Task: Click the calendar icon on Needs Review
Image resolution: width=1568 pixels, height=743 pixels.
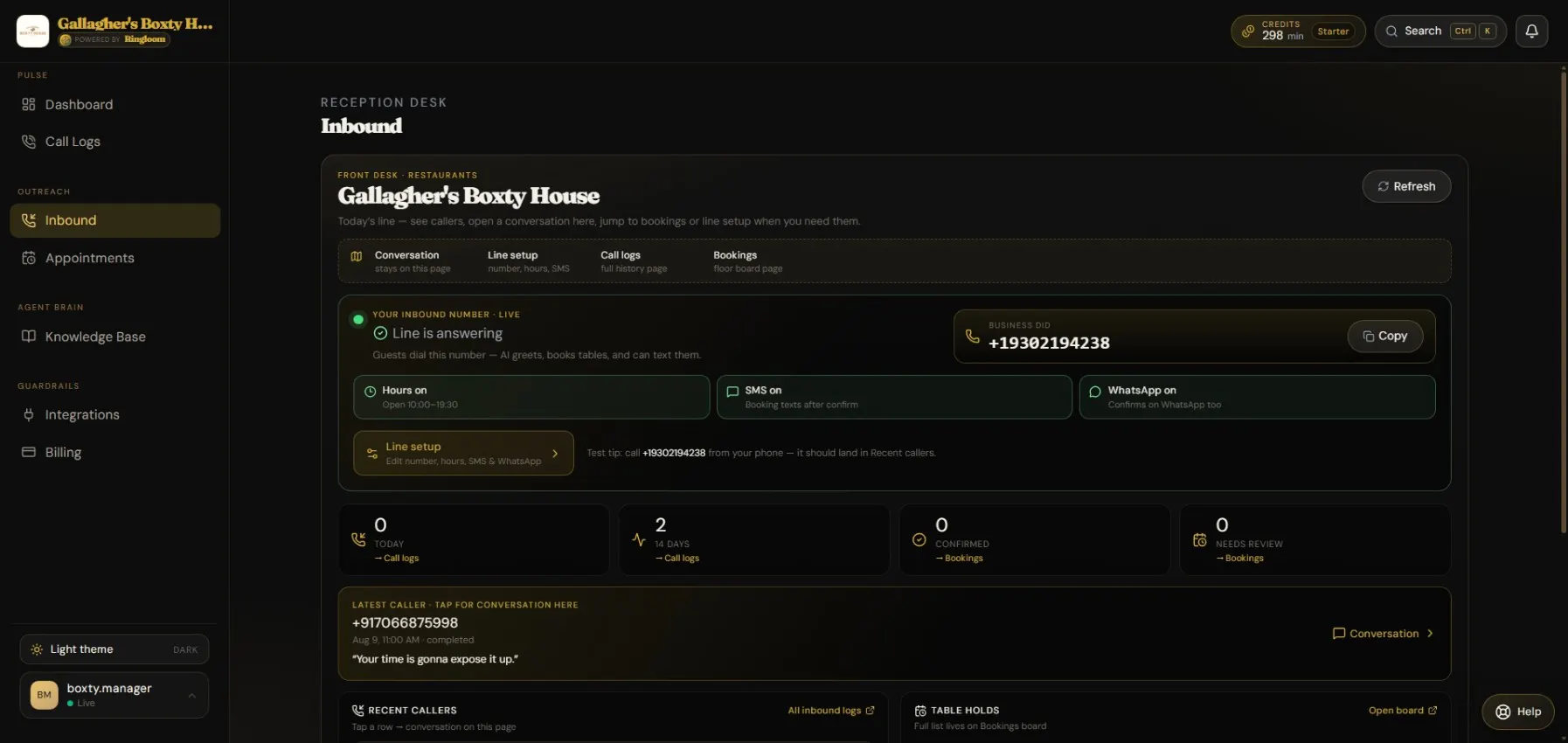Action: click(1200, 539)
